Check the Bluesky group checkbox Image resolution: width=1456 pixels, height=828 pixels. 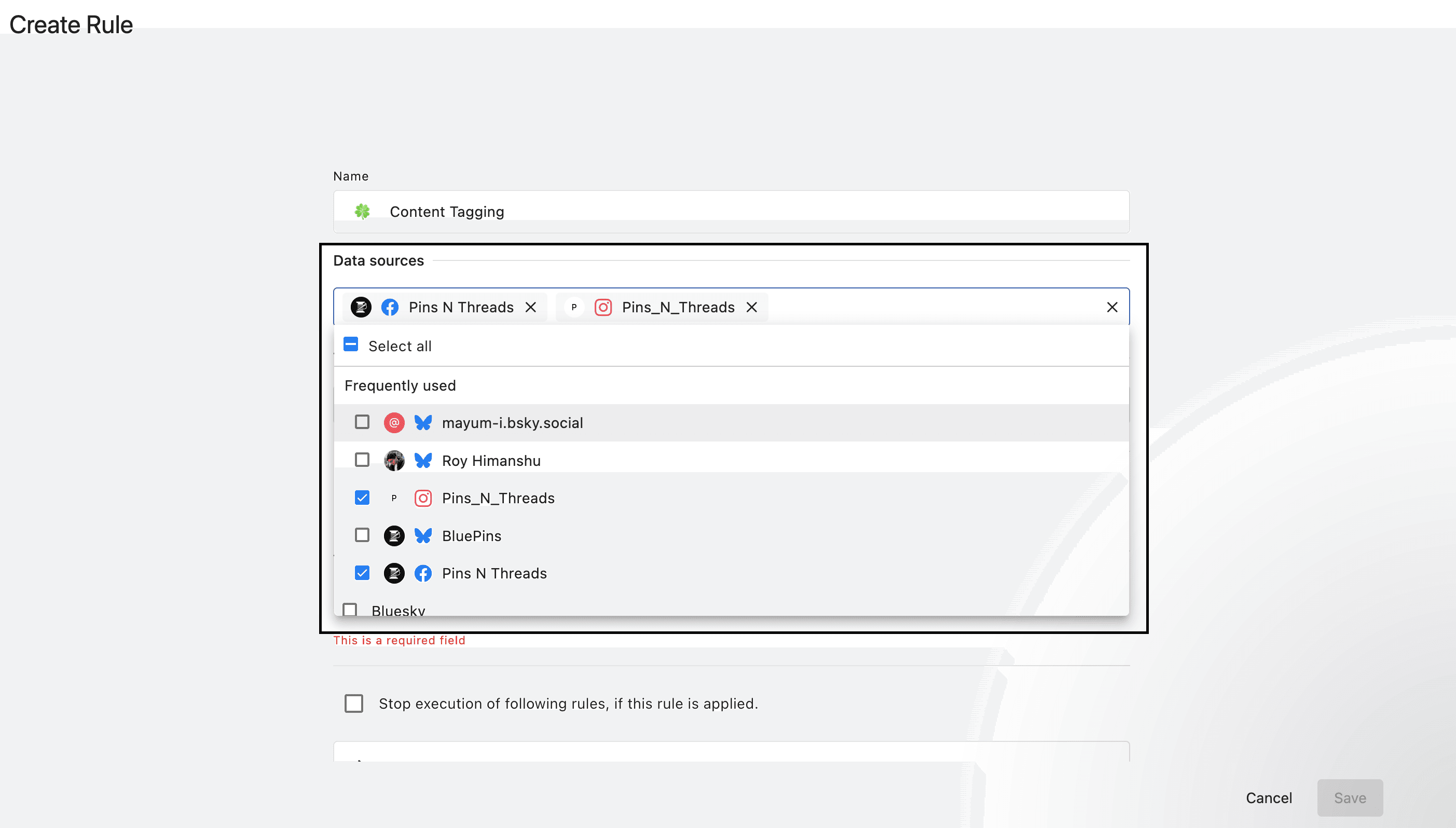[350, 610]
